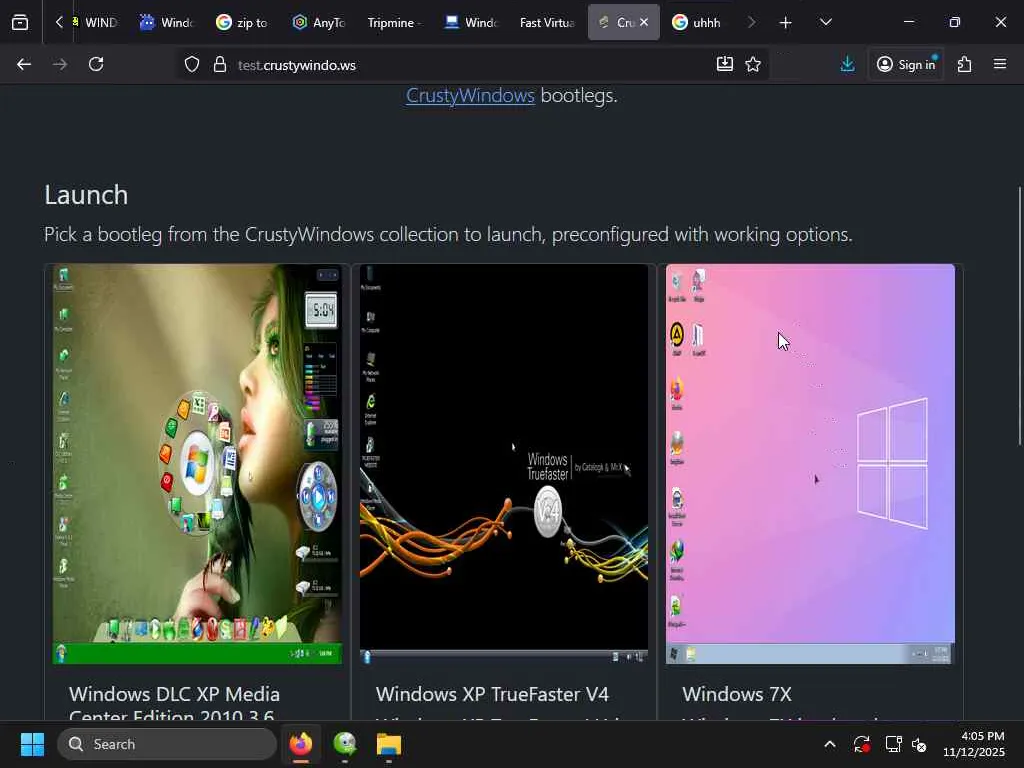This screenshot has width=1024, height=768.
Task: Focus the test.crustywindo.ws address bar
Action: click(x=470, y=65)
